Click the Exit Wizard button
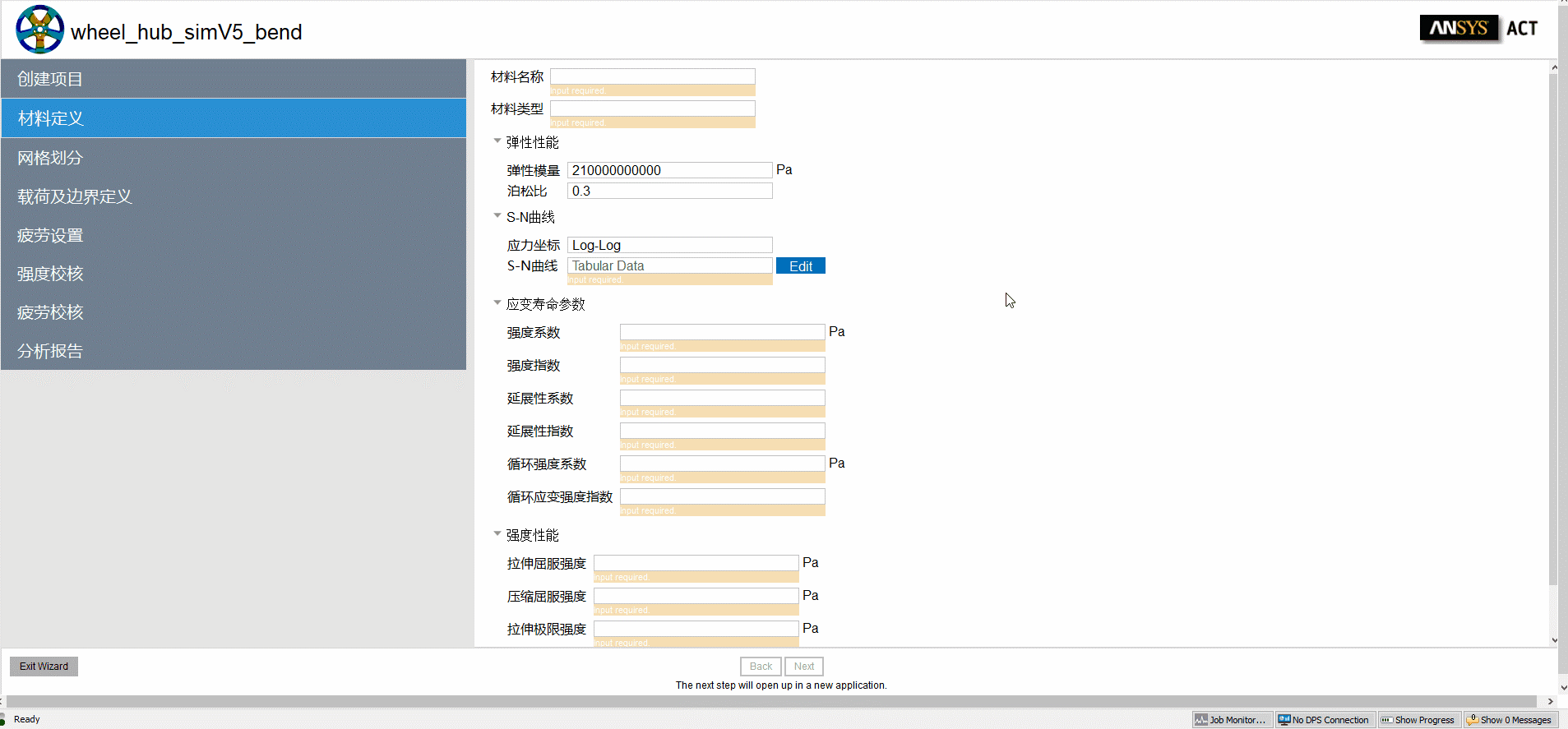 point(44,667)
